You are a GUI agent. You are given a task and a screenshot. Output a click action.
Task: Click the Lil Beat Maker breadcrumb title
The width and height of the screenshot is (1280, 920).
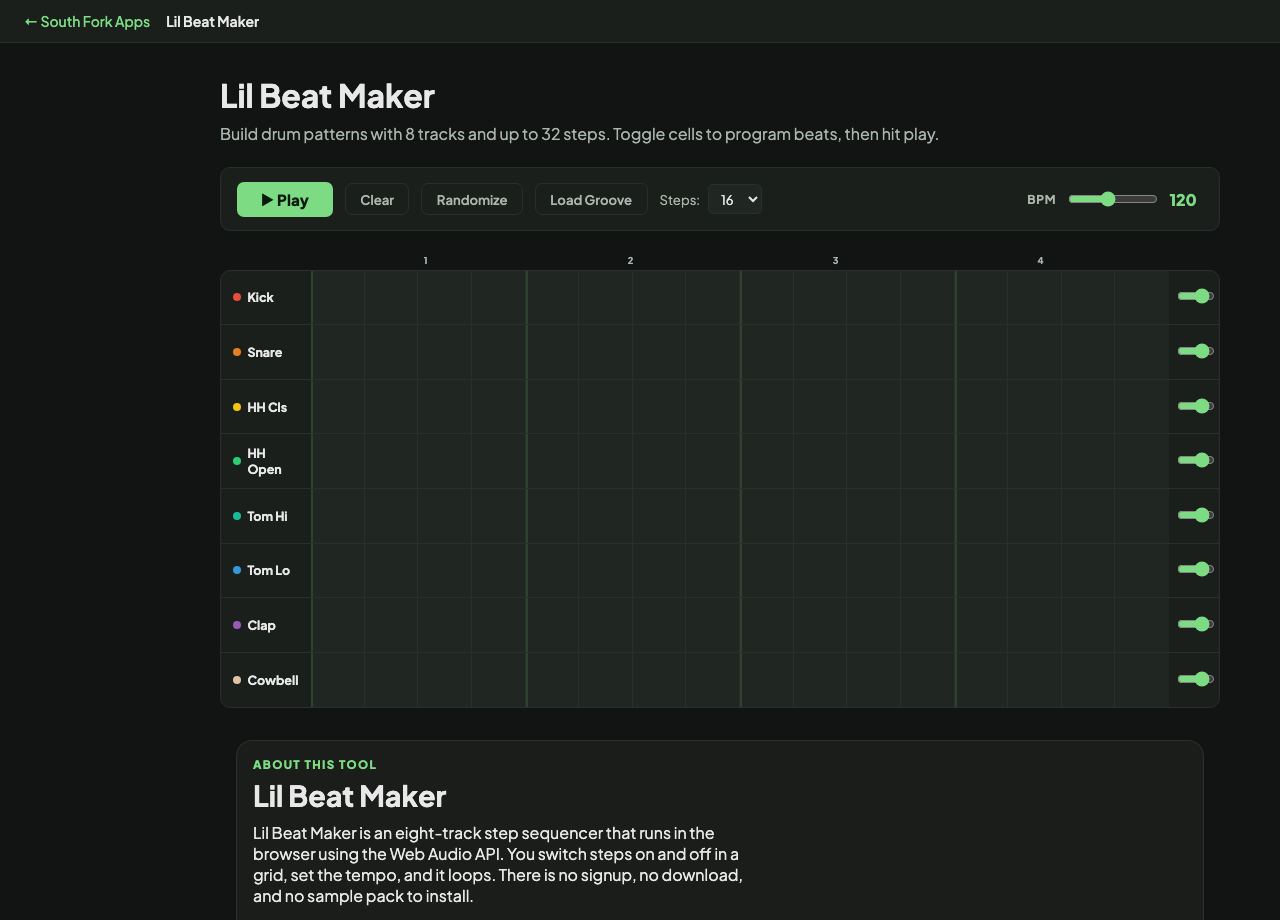(212, 21)
